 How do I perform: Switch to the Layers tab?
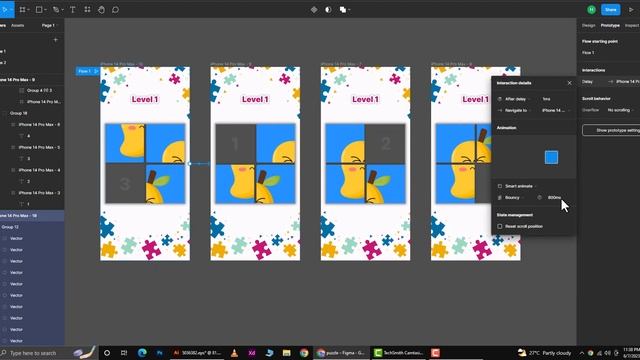[x=3, y=25]
